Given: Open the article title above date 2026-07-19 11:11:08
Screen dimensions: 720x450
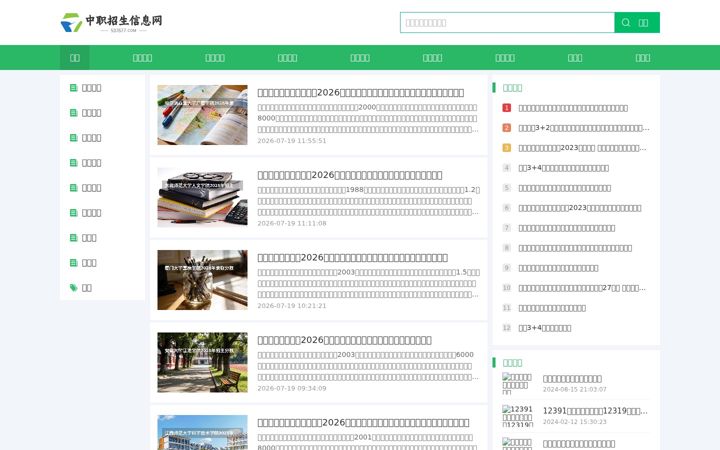Looking at the screenshot, I should 350,175.
